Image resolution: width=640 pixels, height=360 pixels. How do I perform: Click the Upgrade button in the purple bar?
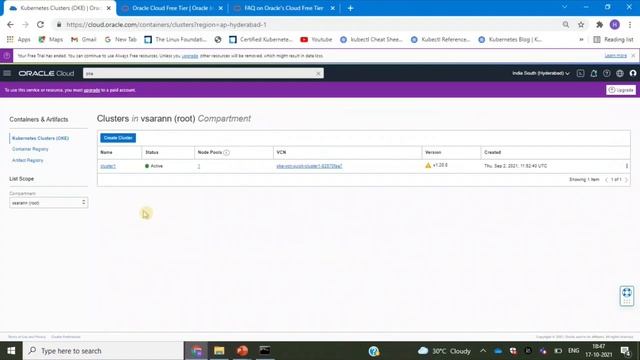click(x=621, y=90)
